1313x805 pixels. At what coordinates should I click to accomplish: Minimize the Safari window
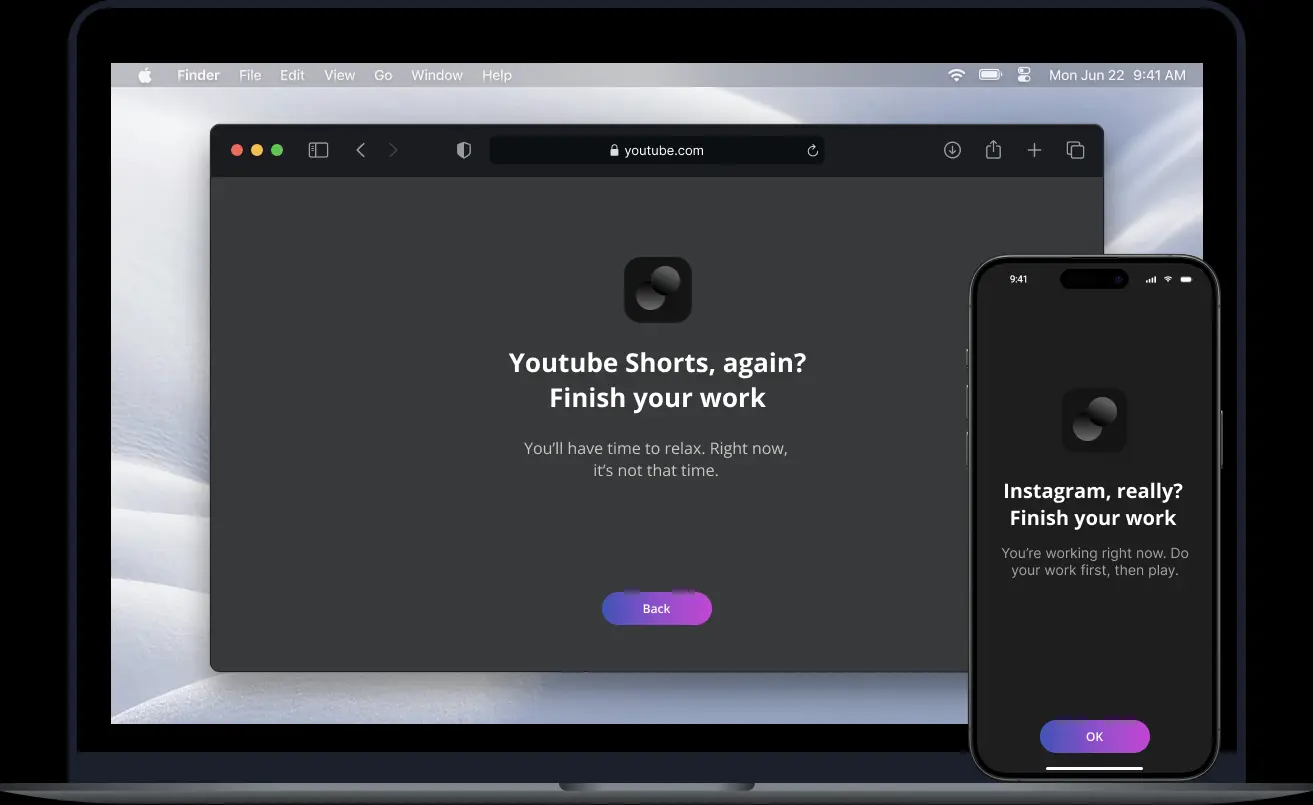(257, 150)
